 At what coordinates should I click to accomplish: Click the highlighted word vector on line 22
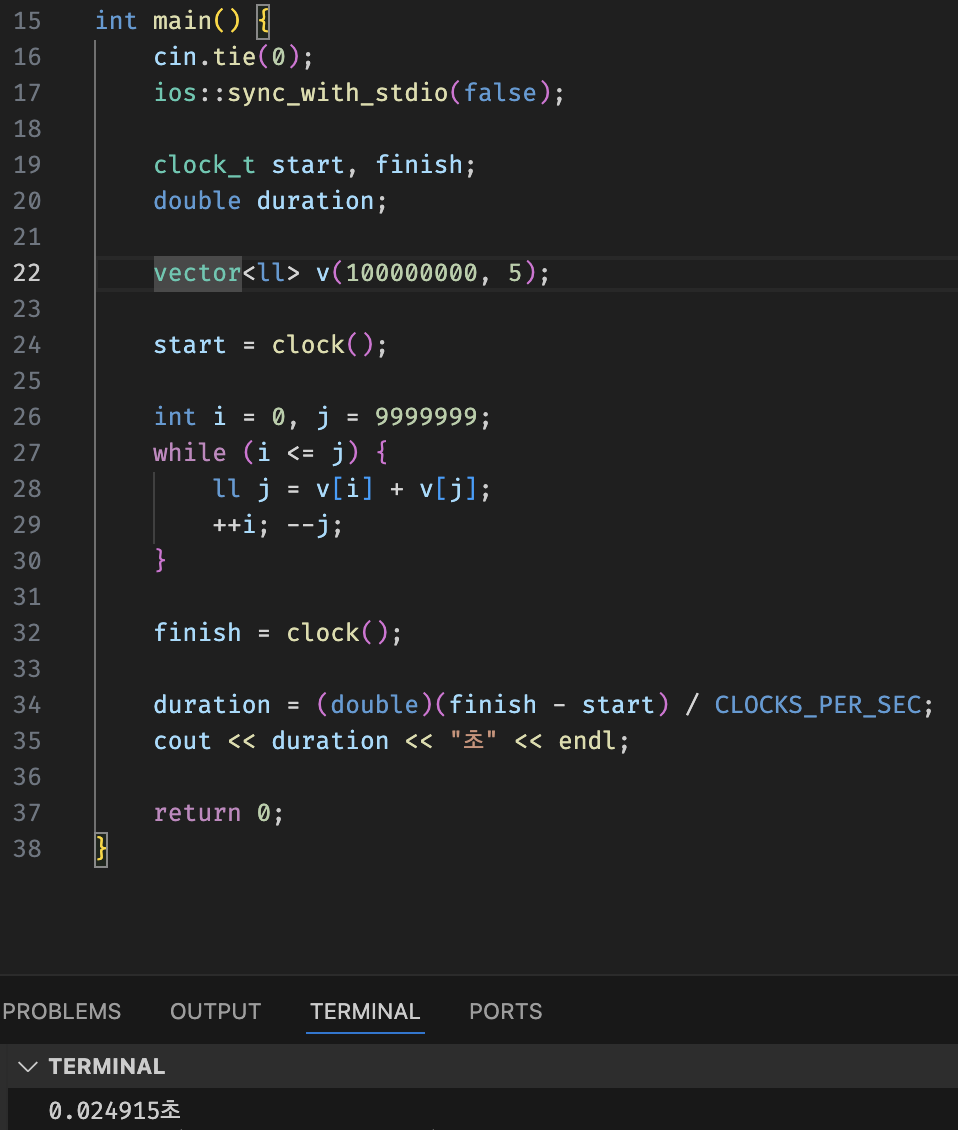pos(198,273)
